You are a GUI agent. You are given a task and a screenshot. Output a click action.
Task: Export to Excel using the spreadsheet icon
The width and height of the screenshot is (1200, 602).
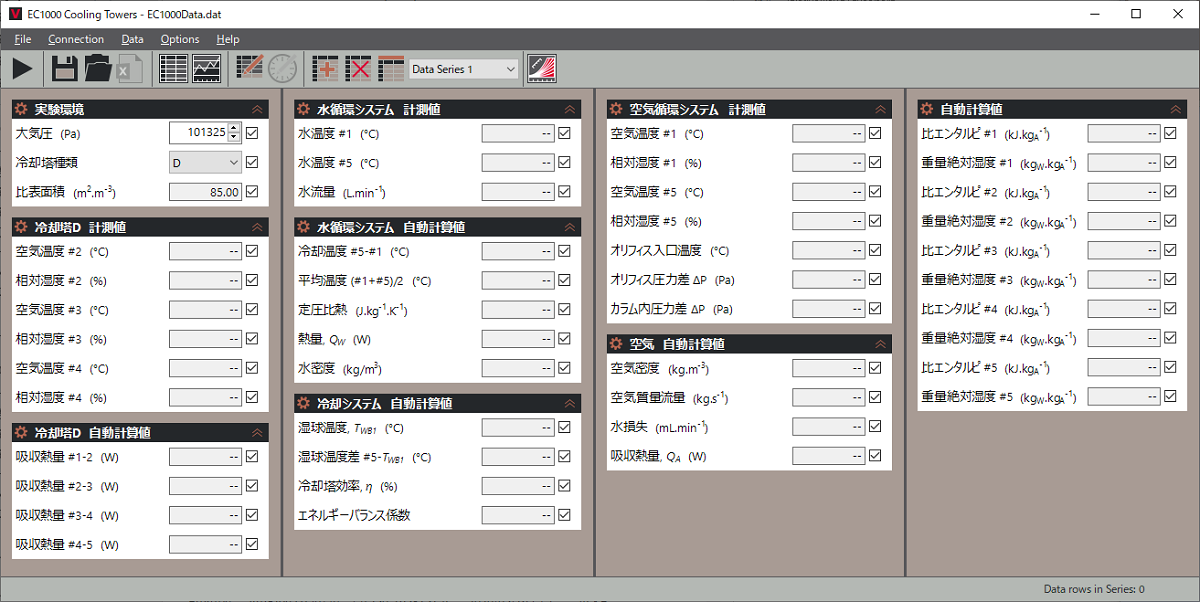point(130,69)
